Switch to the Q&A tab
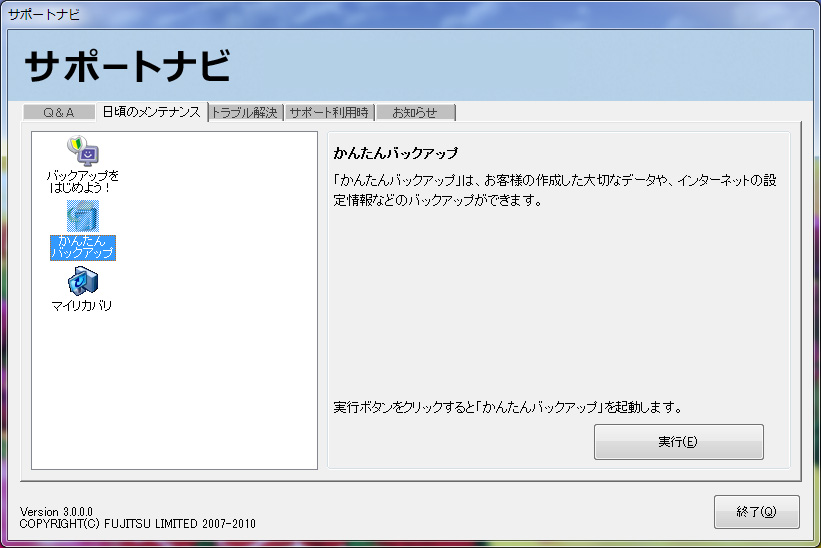 [x=59, y=113]
